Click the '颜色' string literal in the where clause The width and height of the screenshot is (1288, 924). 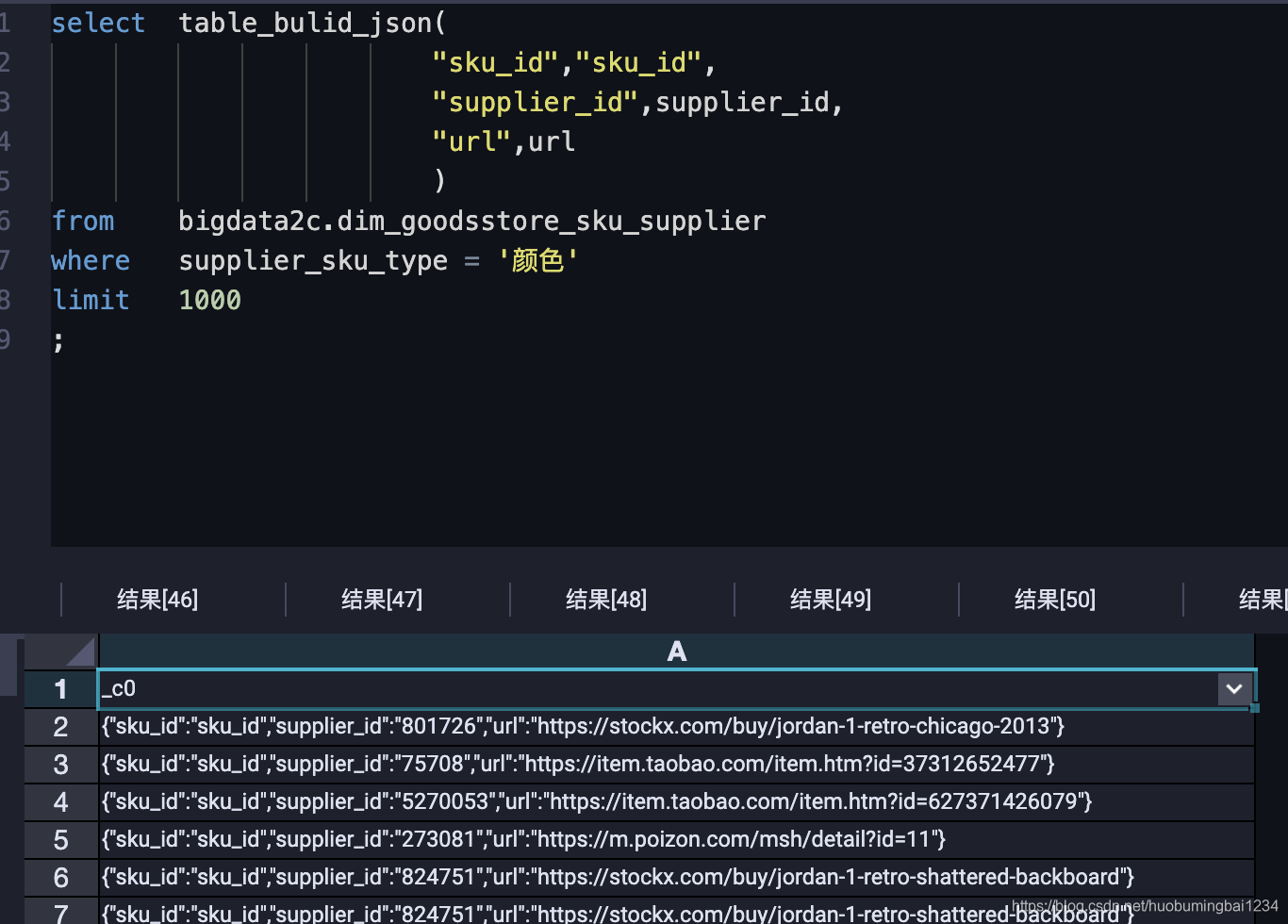point(538,260)
